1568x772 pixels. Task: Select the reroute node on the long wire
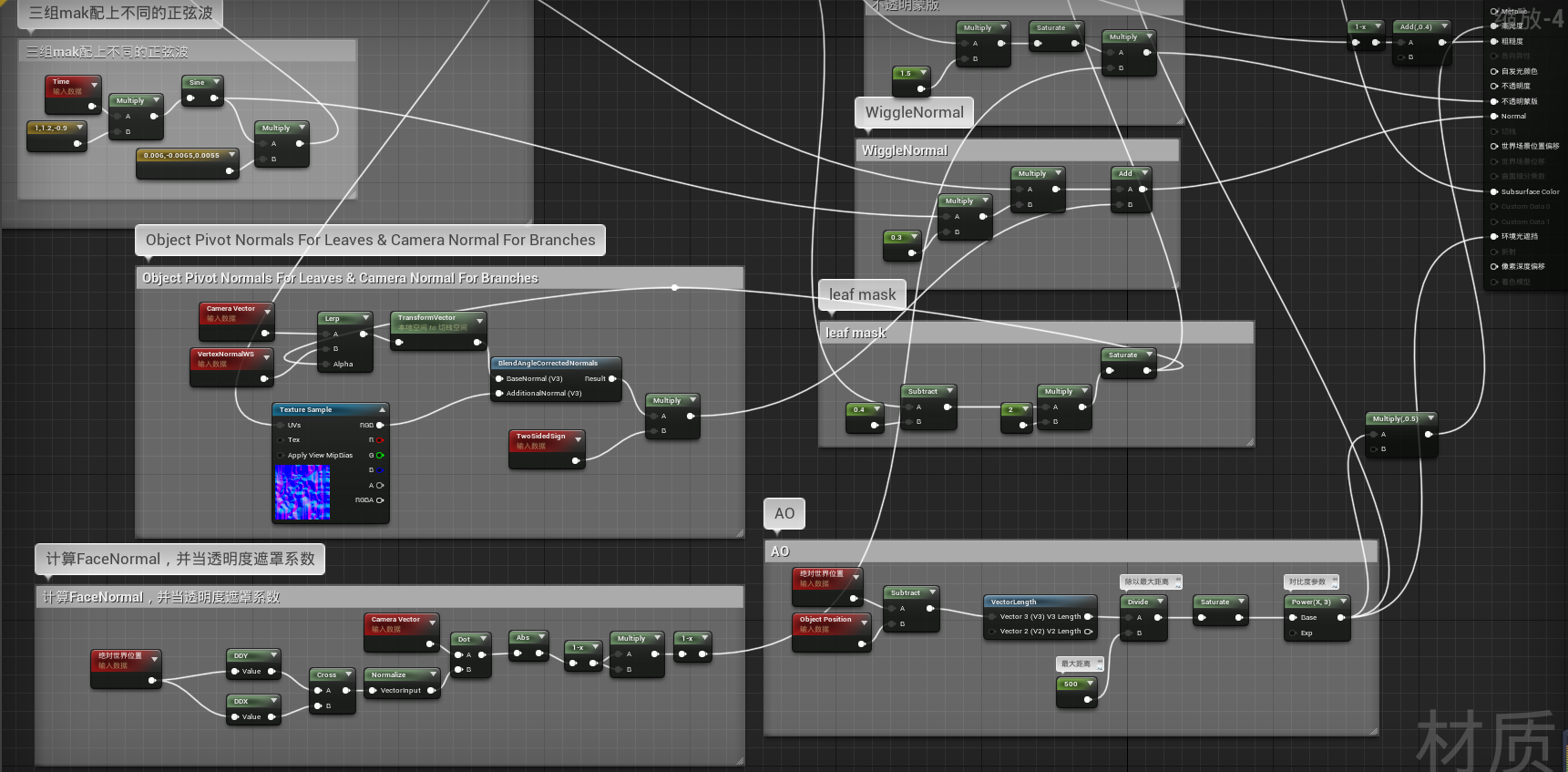[674, 287]
